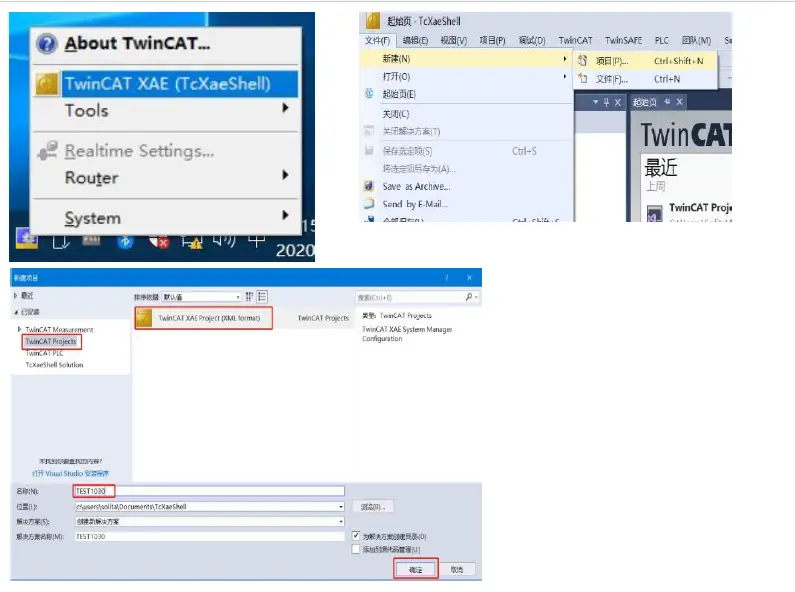795x592 pixels.
Task: Click the confirm button in the new project dialog
Action: click(416, 569)
